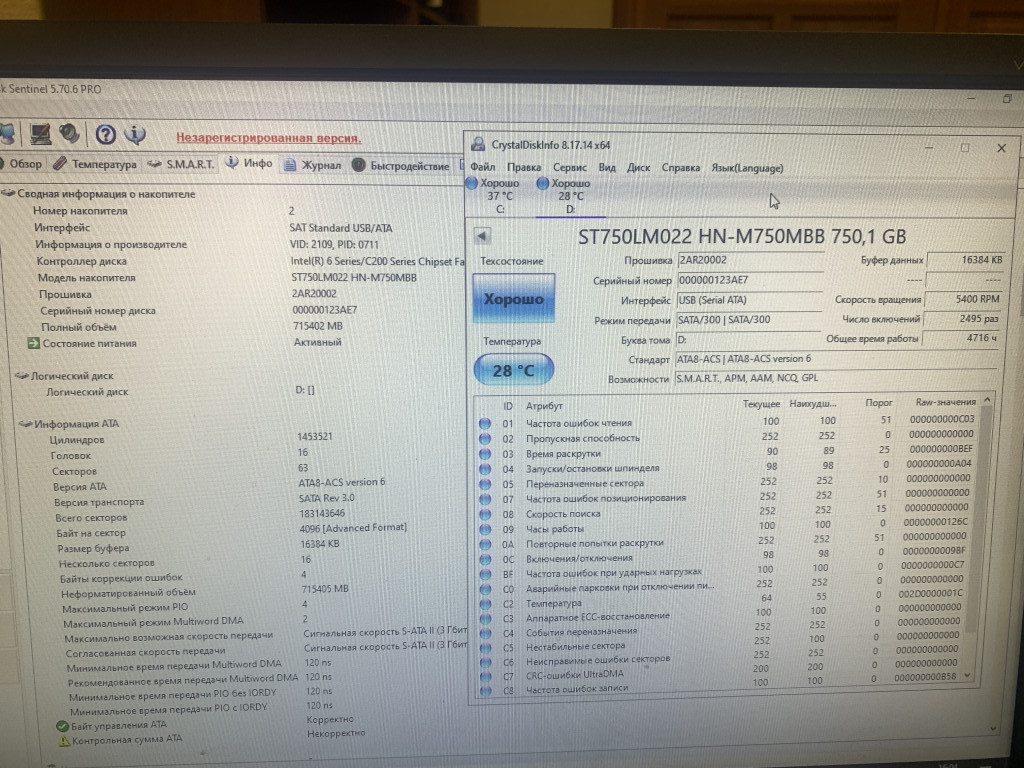Click green arrow icon beside 'Состояние питания'
Screen dimensions: 1024x768
coord(33,343)
